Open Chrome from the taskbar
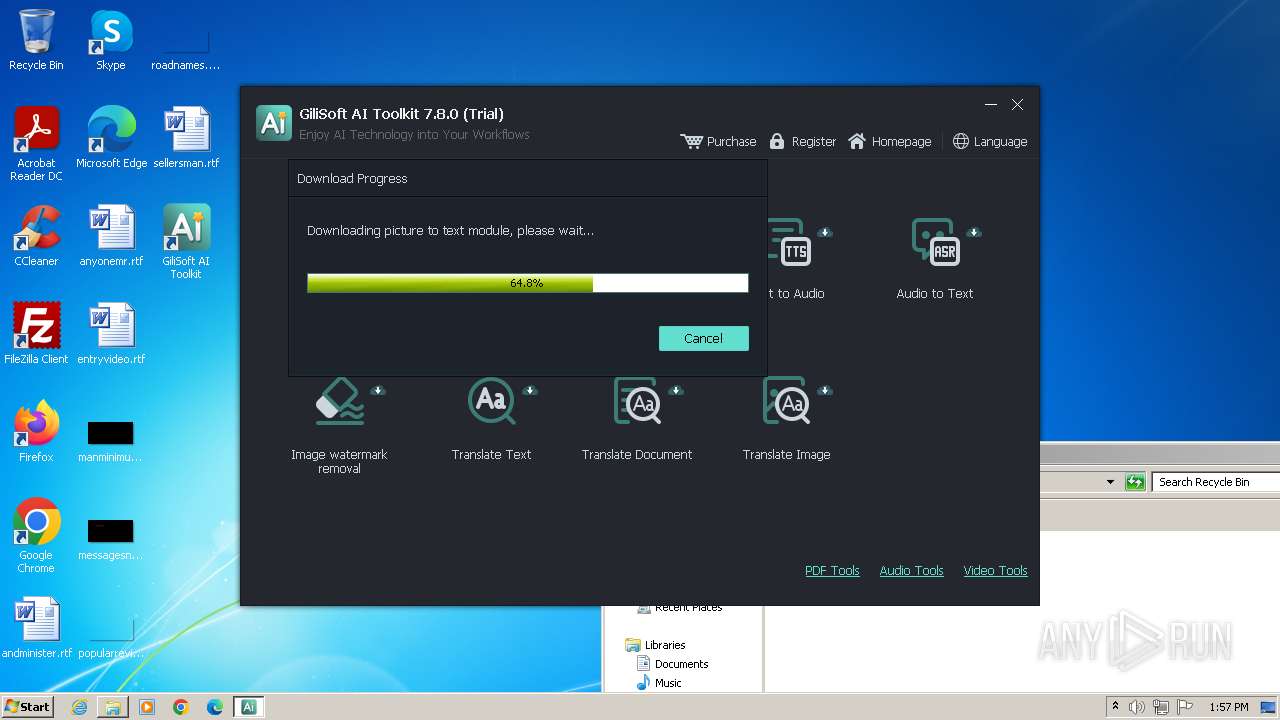1280x720 pixels. [x=181, y=707]
